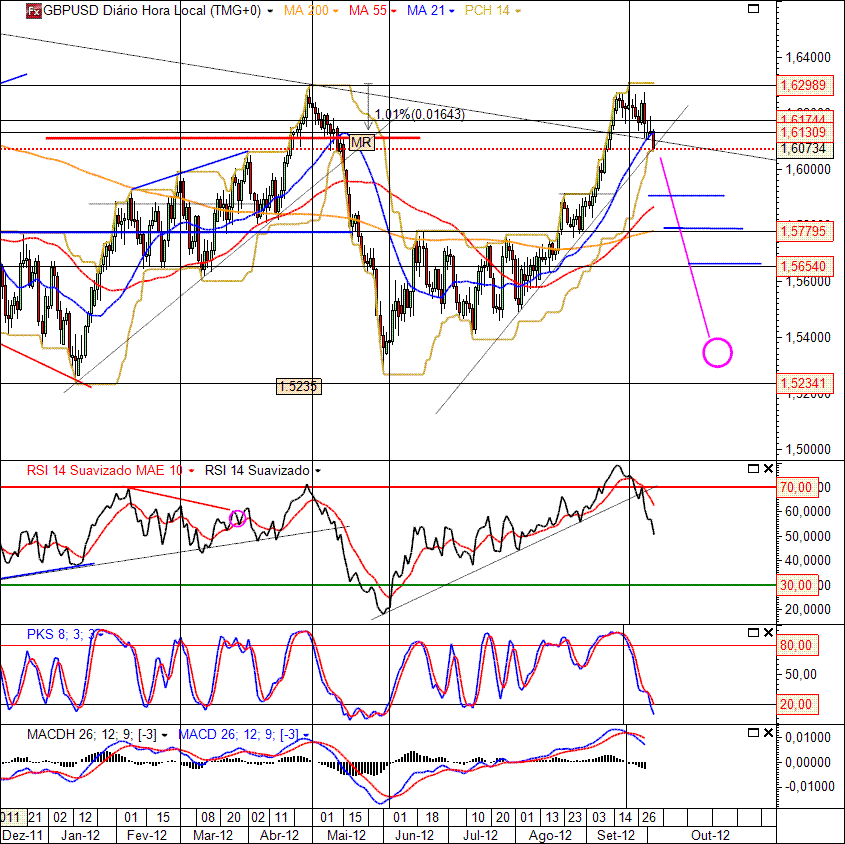Click the 1,61309 price level label
The width and height of the screenshot is (845, 844).
(805, 133)
